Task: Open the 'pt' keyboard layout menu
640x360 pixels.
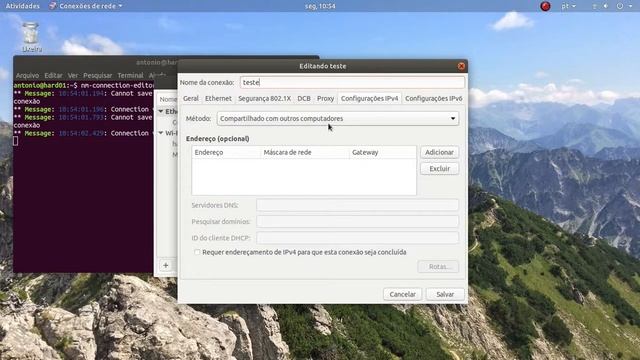Action: (x=568, y=6)
